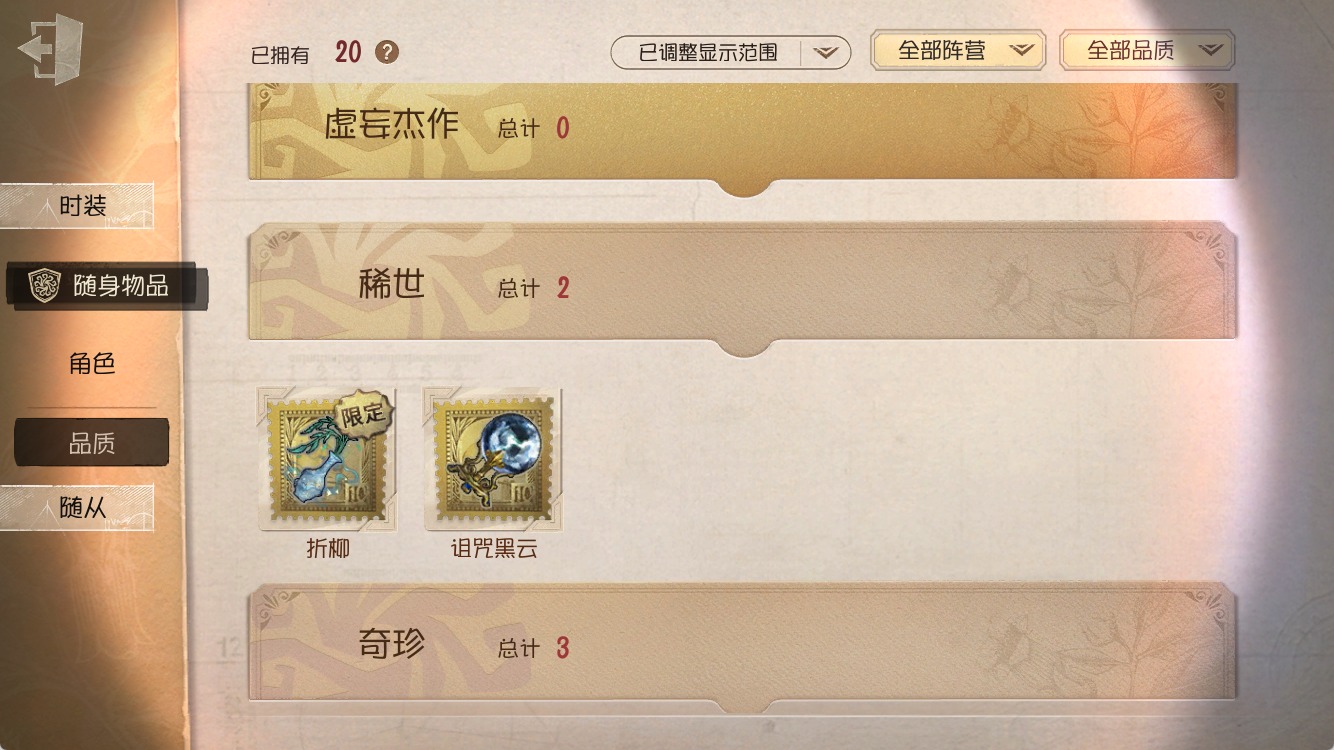Sort by 品质
1334x750 pixels.
click(92, 443)
